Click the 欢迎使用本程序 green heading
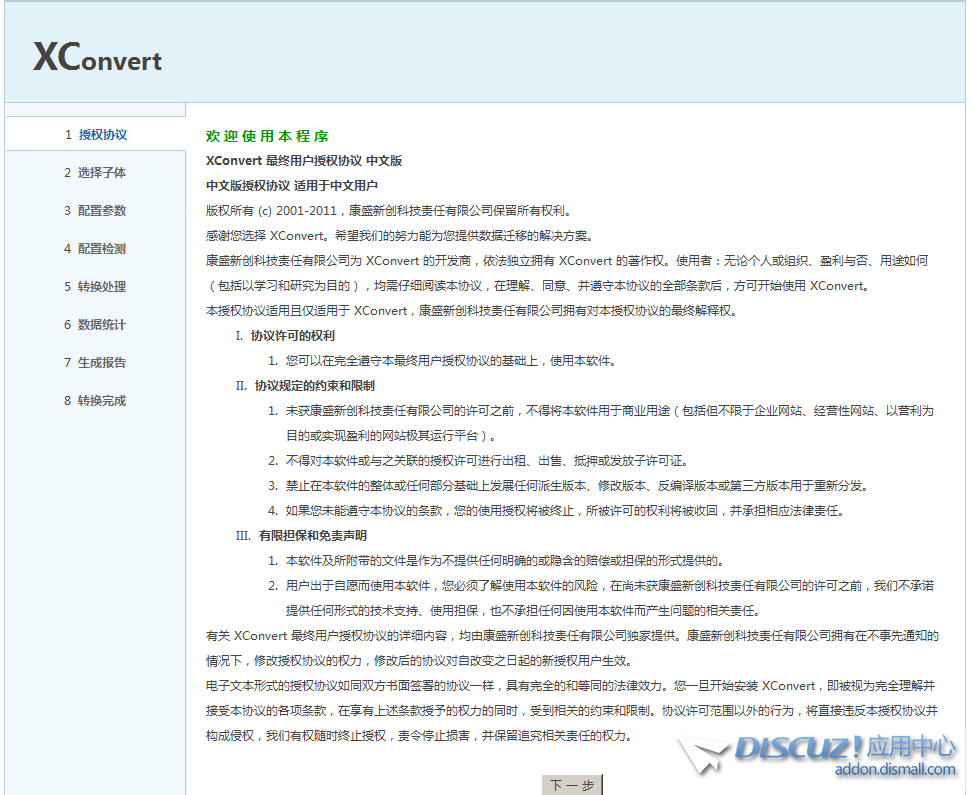Screen dimensions: 974x795 coord(267,136)
